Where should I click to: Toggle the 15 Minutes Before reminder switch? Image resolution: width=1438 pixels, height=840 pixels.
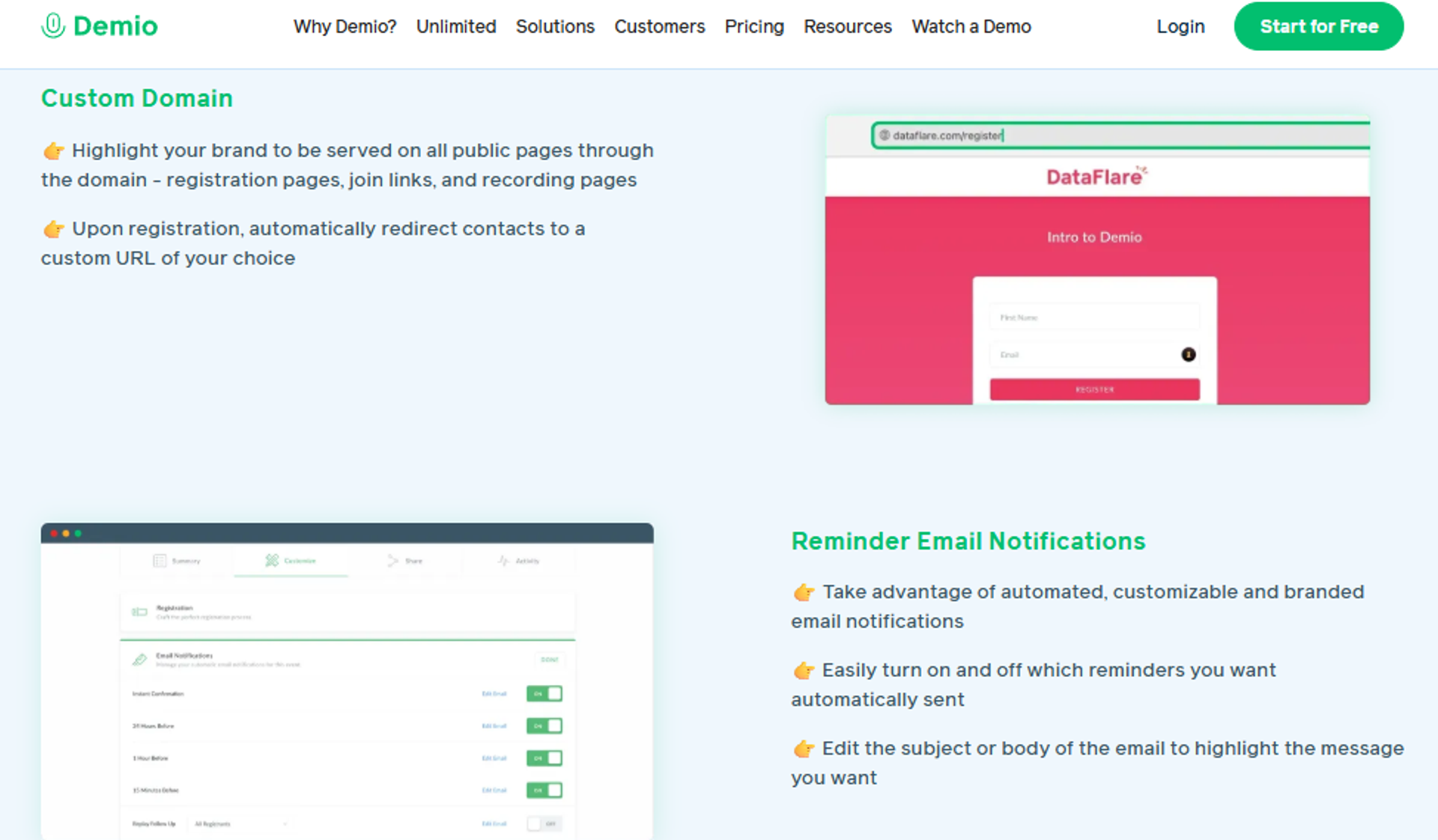[544, 791]
